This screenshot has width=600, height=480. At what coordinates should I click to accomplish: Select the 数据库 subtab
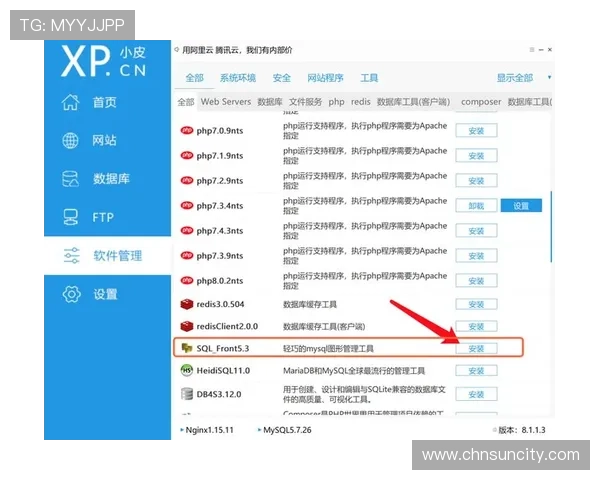[x=270, y=102]
